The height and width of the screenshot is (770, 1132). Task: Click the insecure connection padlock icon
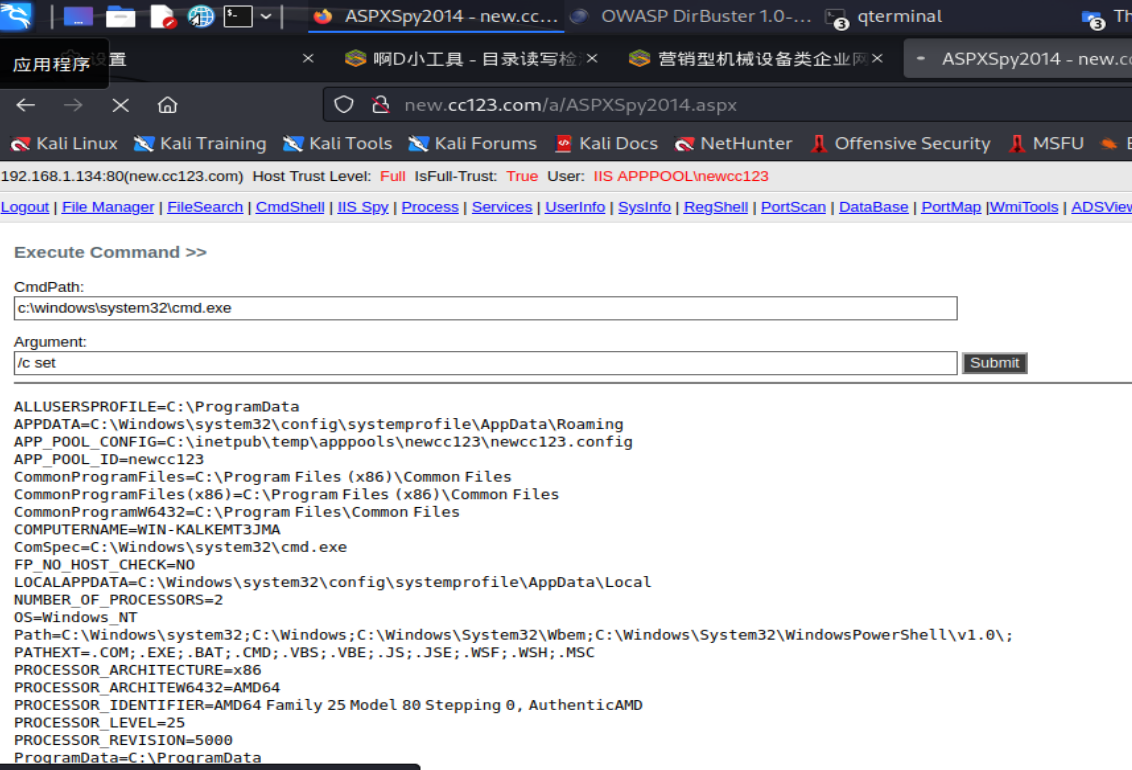point(379,105)
